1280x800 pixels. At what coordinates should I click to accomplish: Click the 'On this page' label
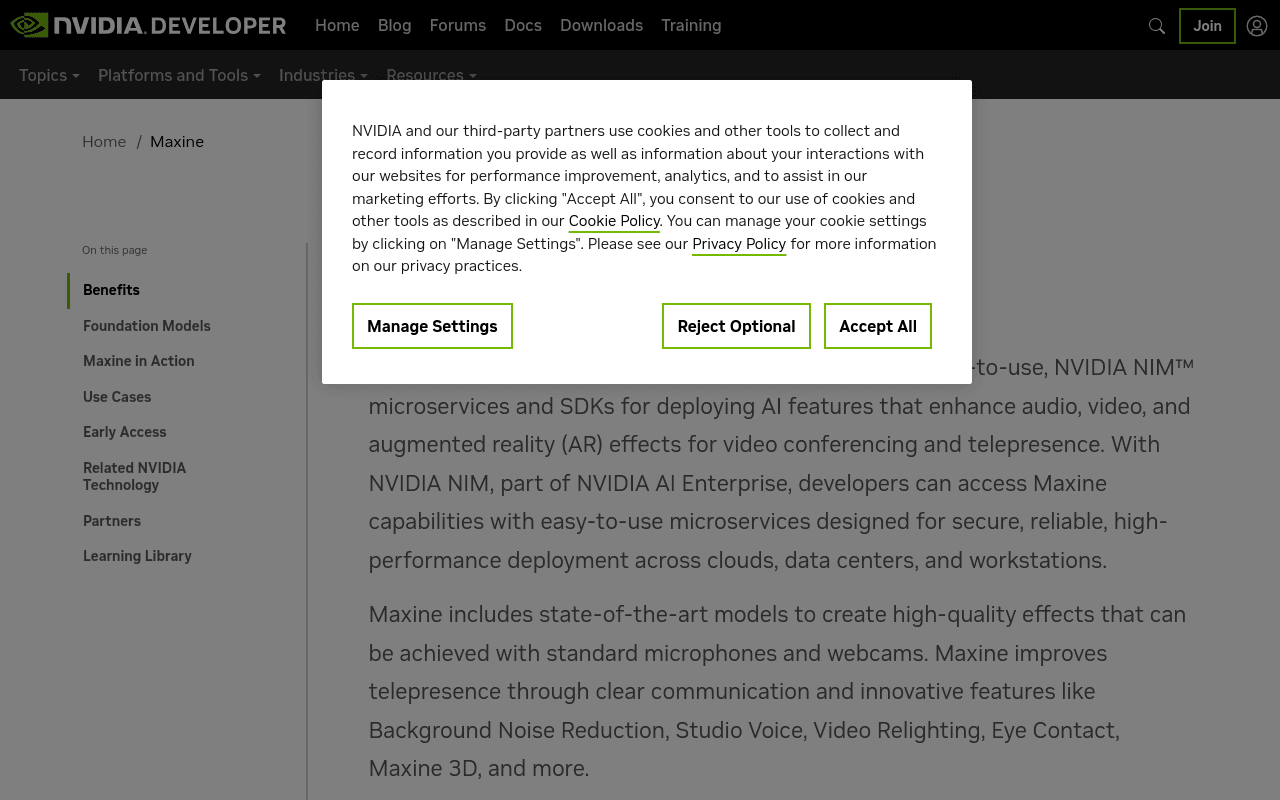(x=115, y=250)
